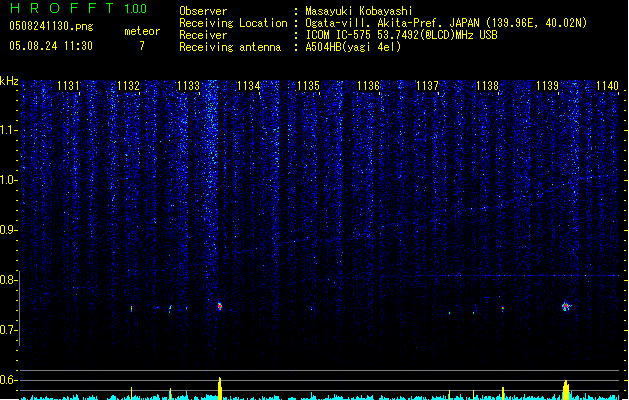Click the 1134 time marker
The width and height of the screenshot is (629, 400).
click(x=248, y=86)
